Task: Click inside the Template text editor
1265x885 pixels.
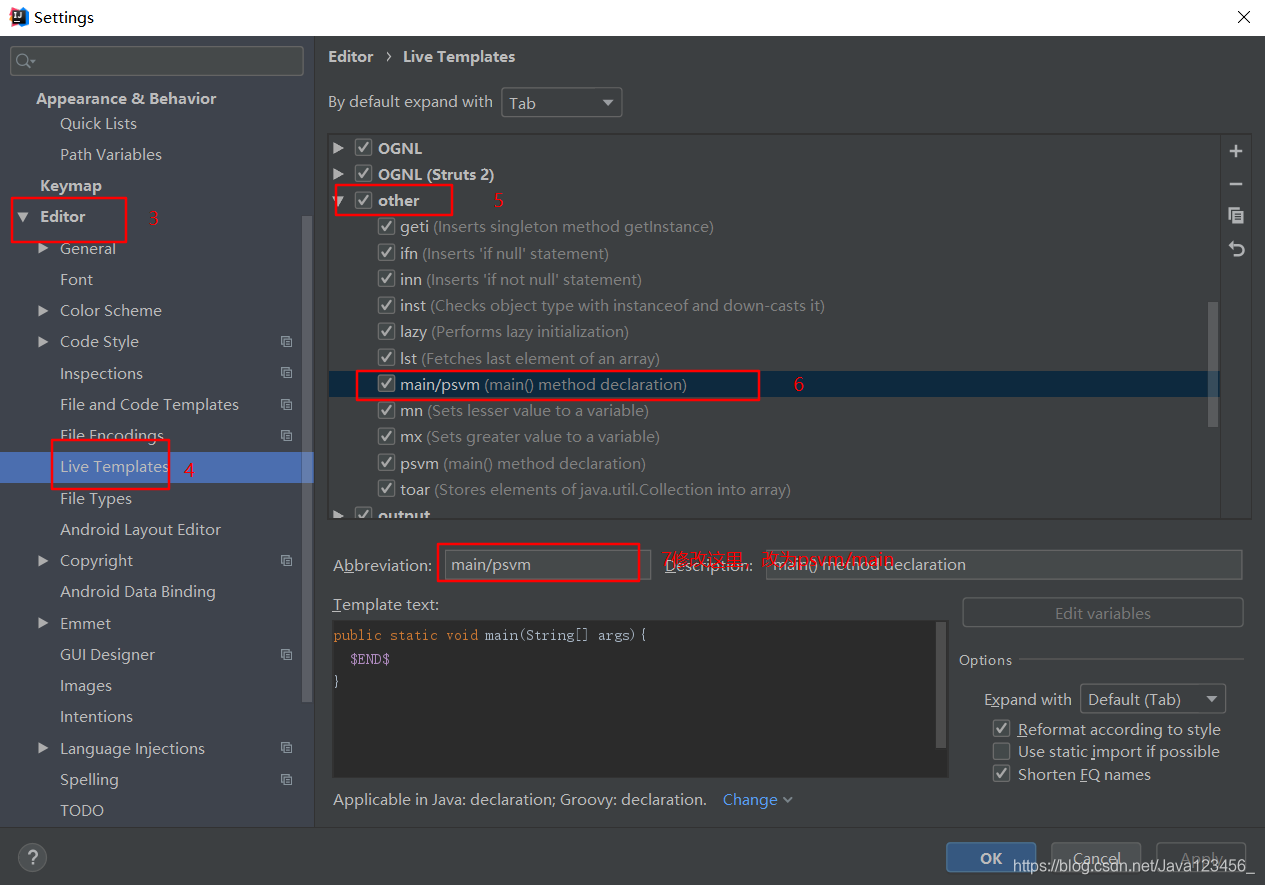Action: coord(634,698)
